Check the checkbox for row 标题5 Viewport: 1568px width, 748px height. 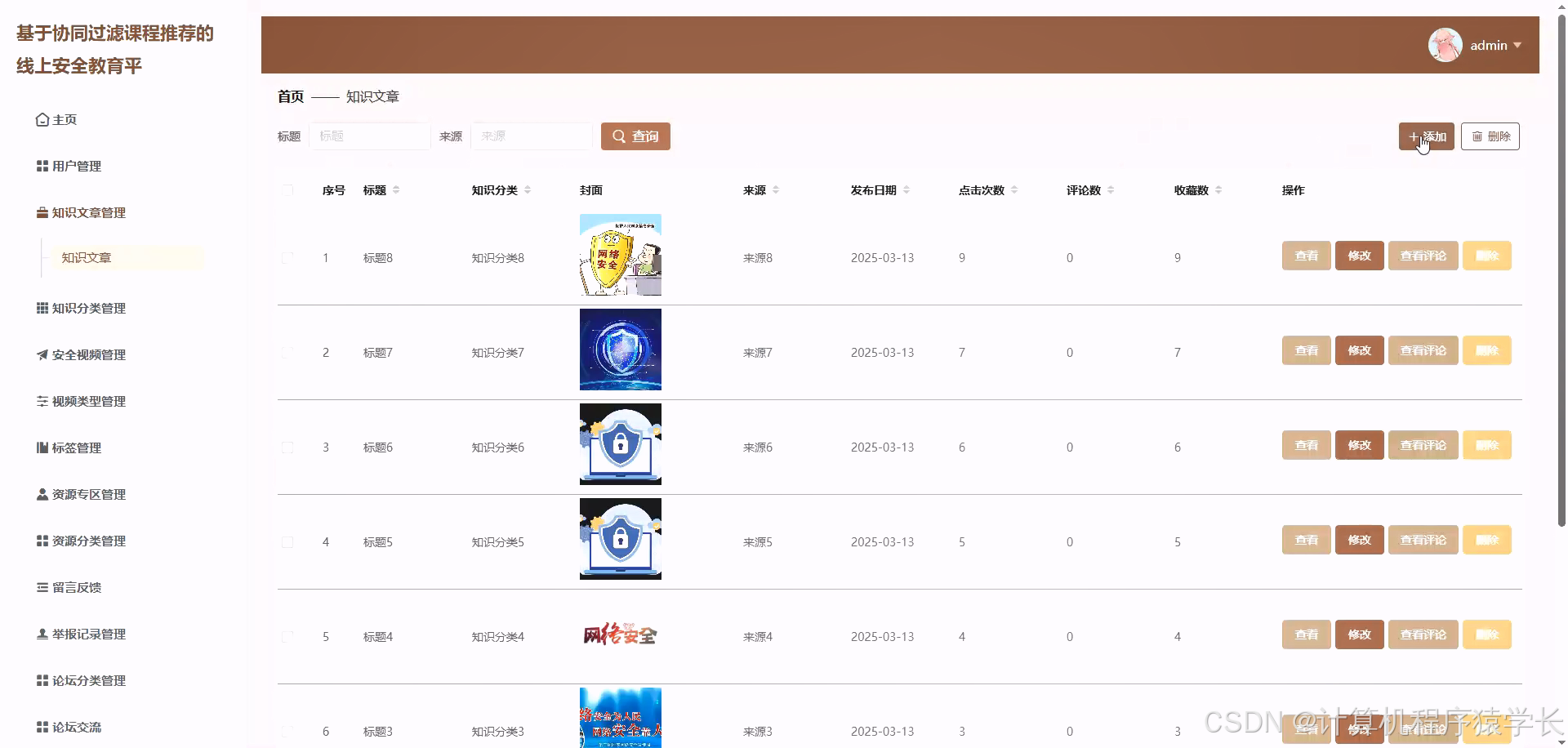287,541
